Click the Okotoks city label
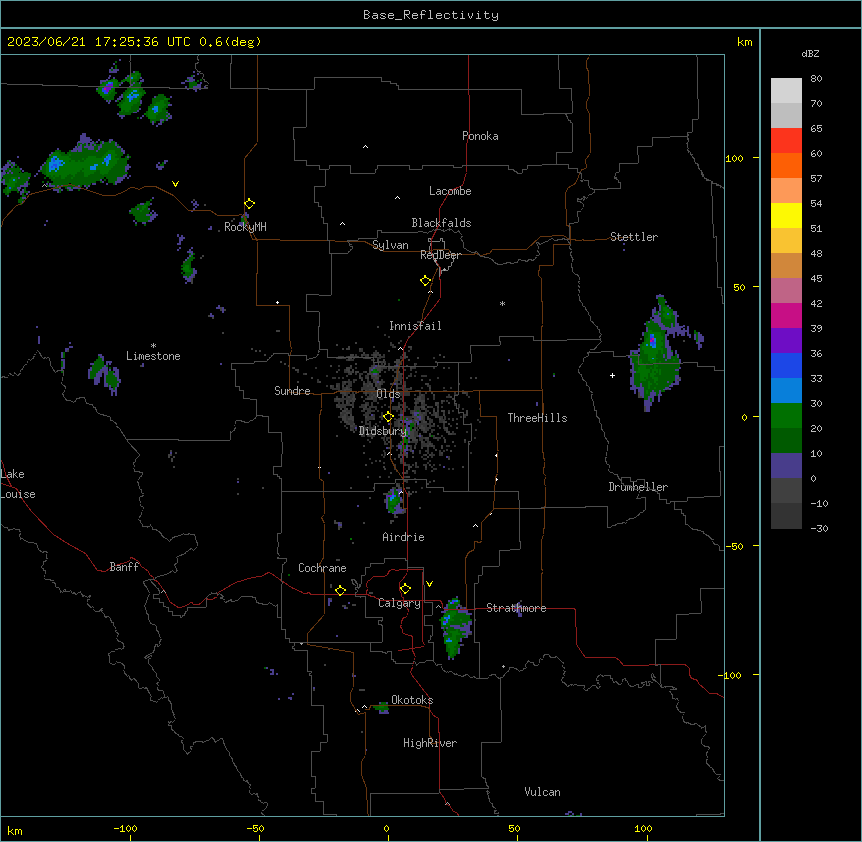Viewport: 862px width, 842px height. tap(412, 700)
